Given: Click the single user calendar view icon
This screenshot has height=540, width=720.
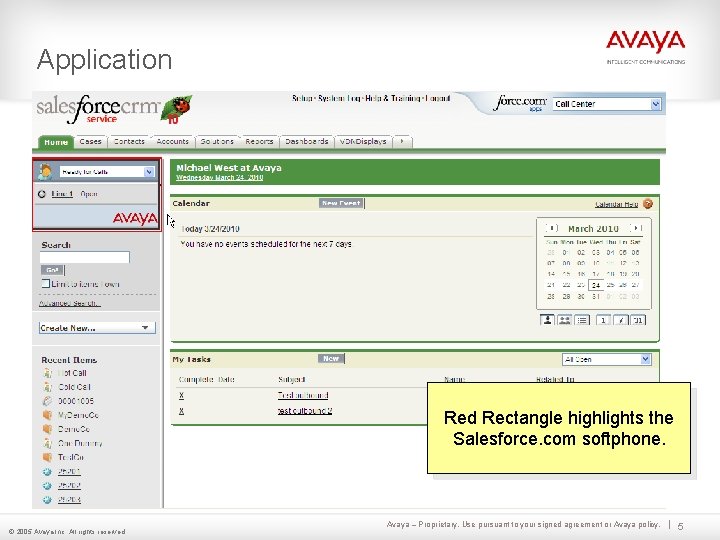Looking at the screenshot, I should coord(547,320).
